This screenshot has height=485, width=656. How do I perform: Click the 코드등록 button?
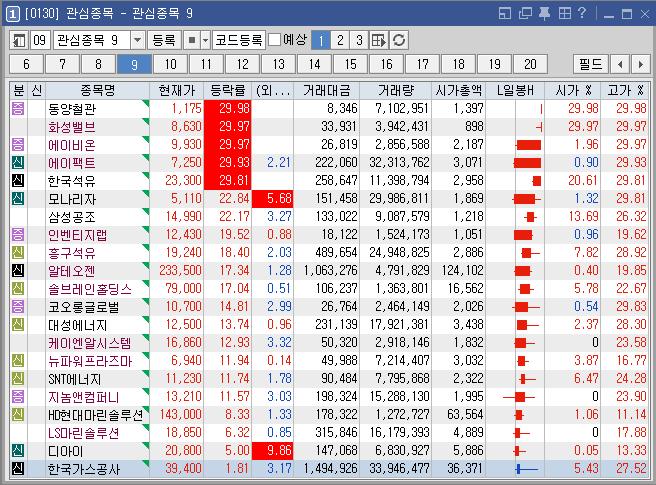pos(238,41)
